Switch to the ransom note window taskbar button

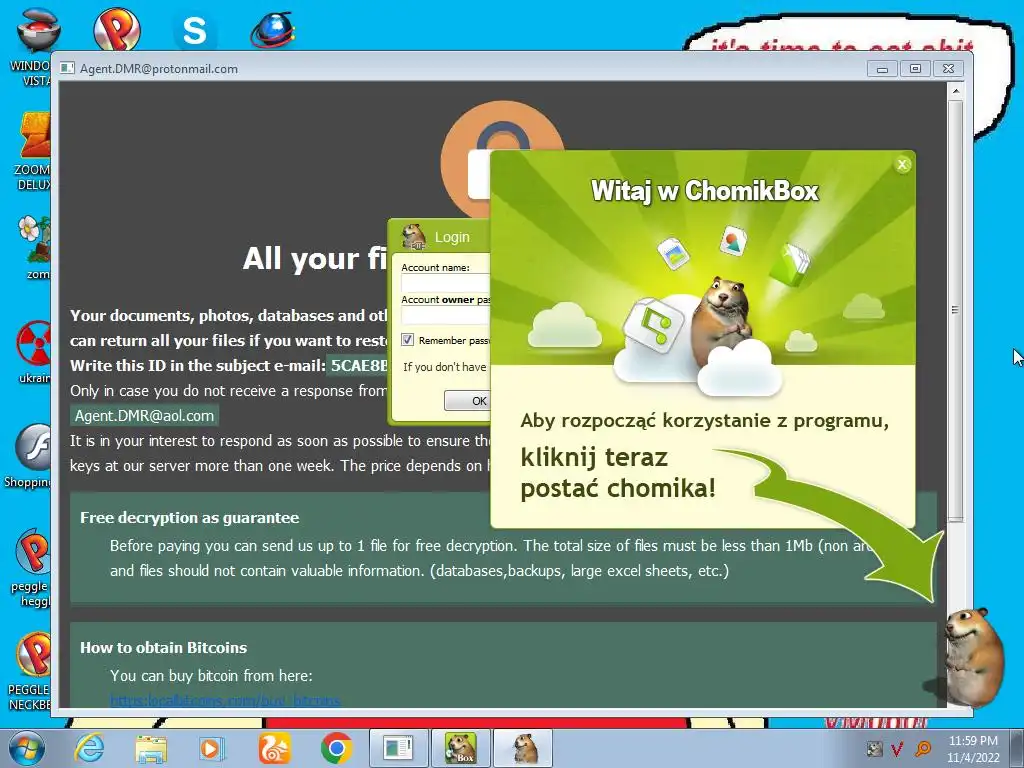click(x=398, y=748)
